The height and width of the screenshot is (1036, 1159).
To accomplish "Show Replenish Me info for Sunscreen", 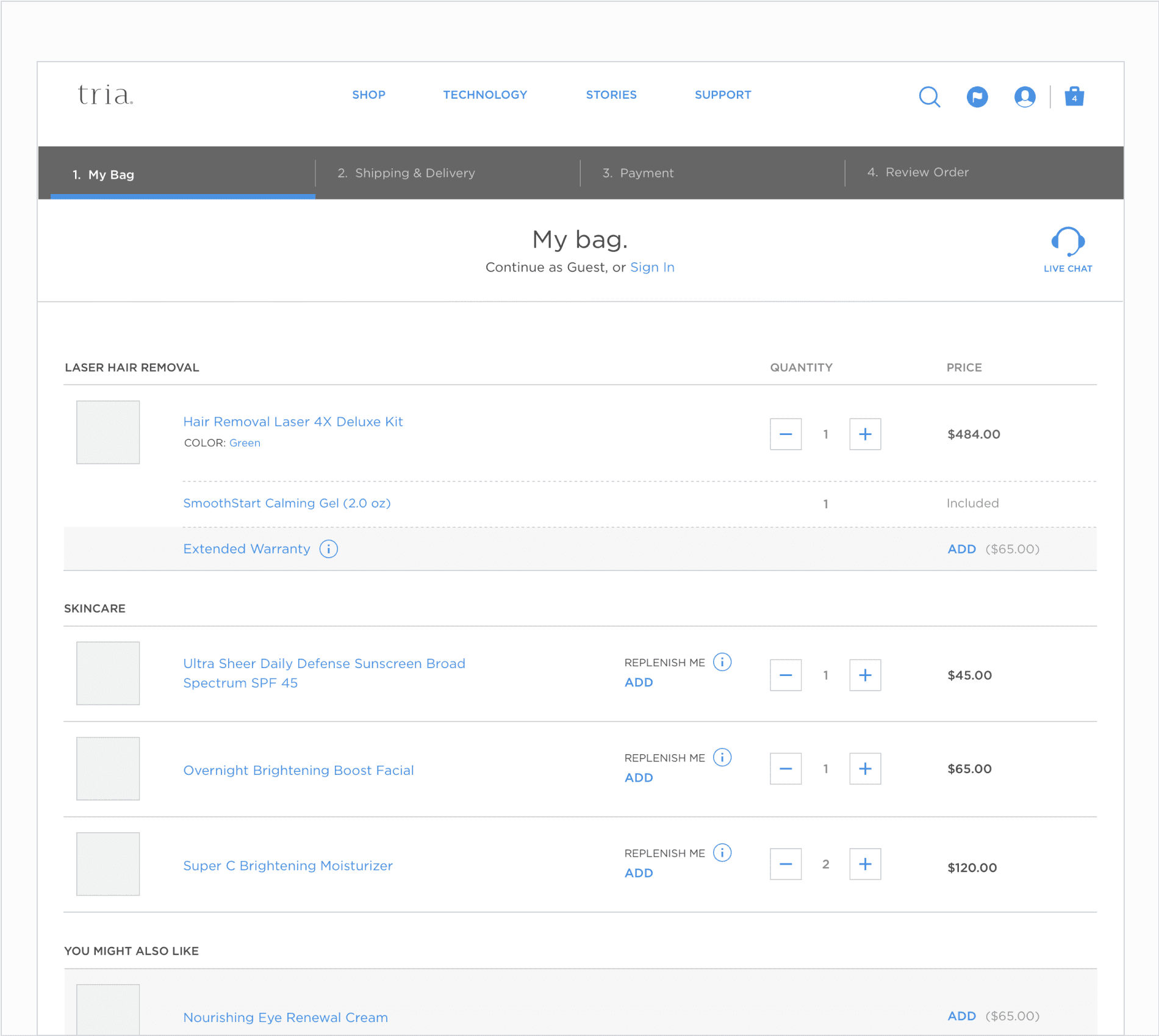I will click(722, 662).
